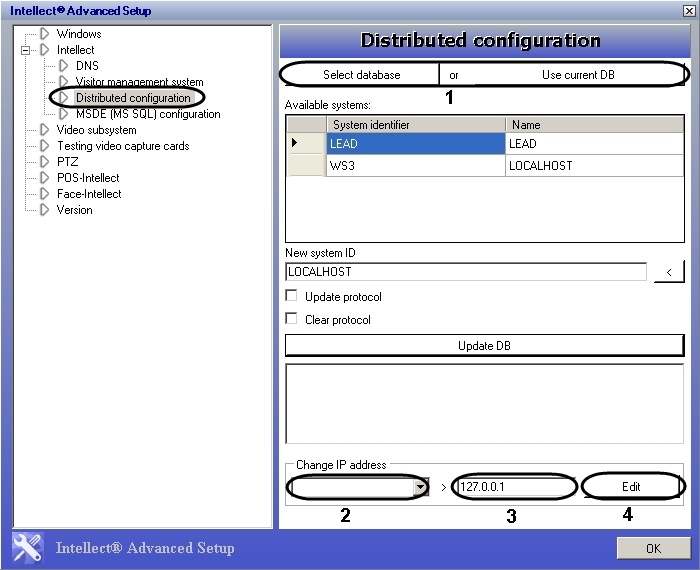Click the arrow icon beside Intellect
Image resolution: width=700 pixels, height=570 pixels.
[44, 50]
